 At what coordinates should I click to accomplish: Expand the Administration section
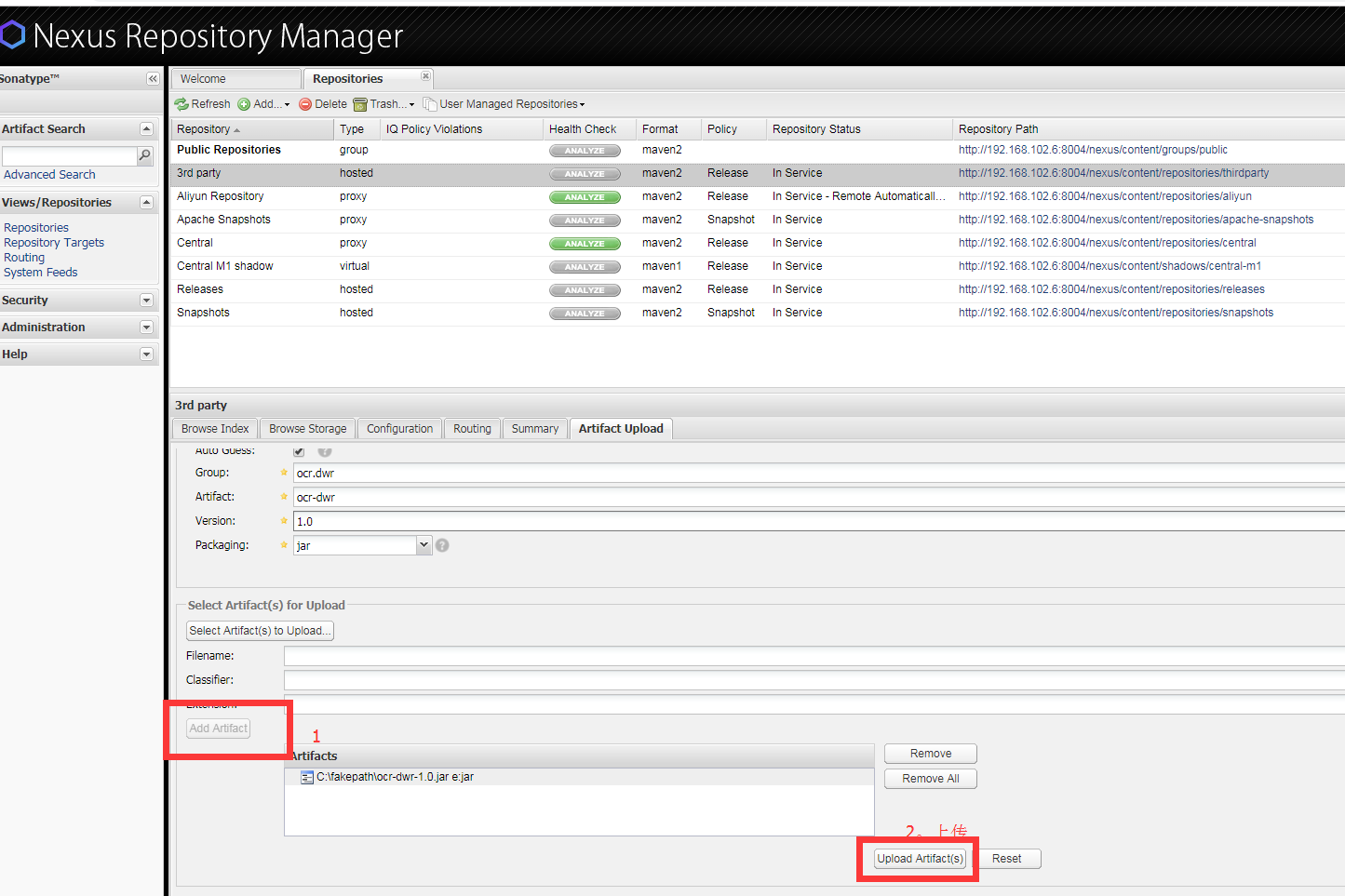[146, 328]
